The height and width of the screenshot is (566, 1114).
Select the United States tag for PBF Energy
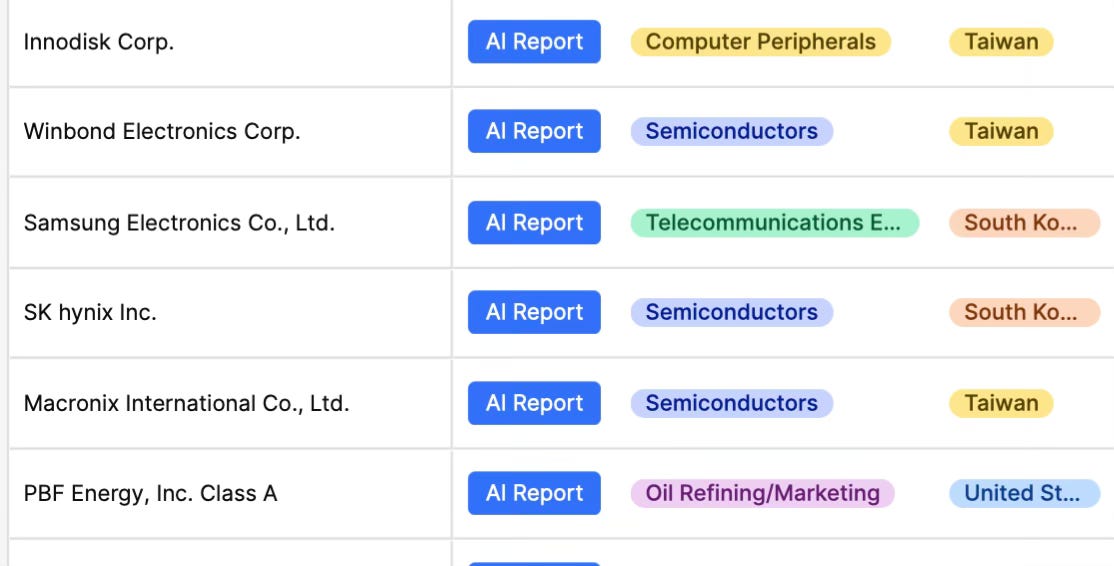[x=1024, y=494]
